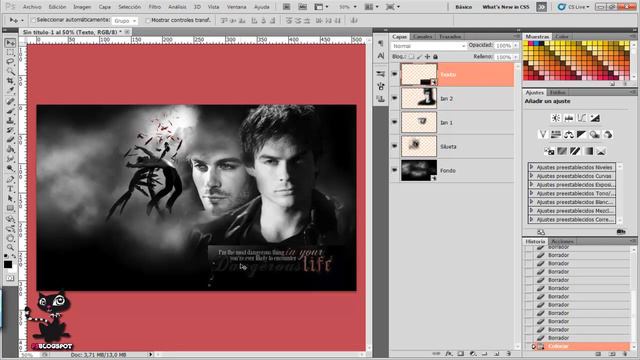
Task: Add a Levels adjustment
Action: tap(569, 118)
